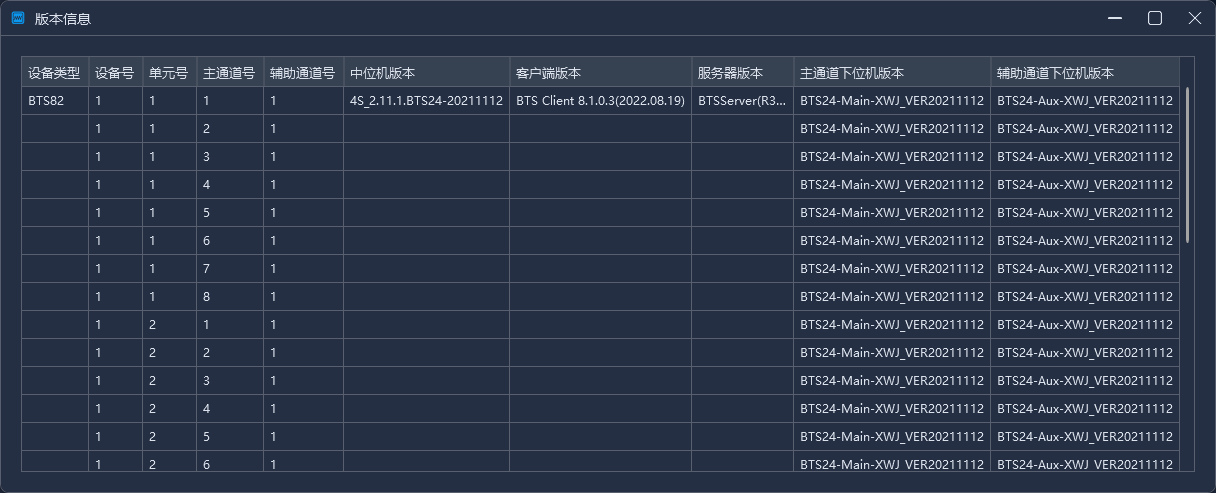Screen dimensions: 1216x493
Task: Select the BTS Client 8.1.0.3 cell
Action: coord(600,101)
